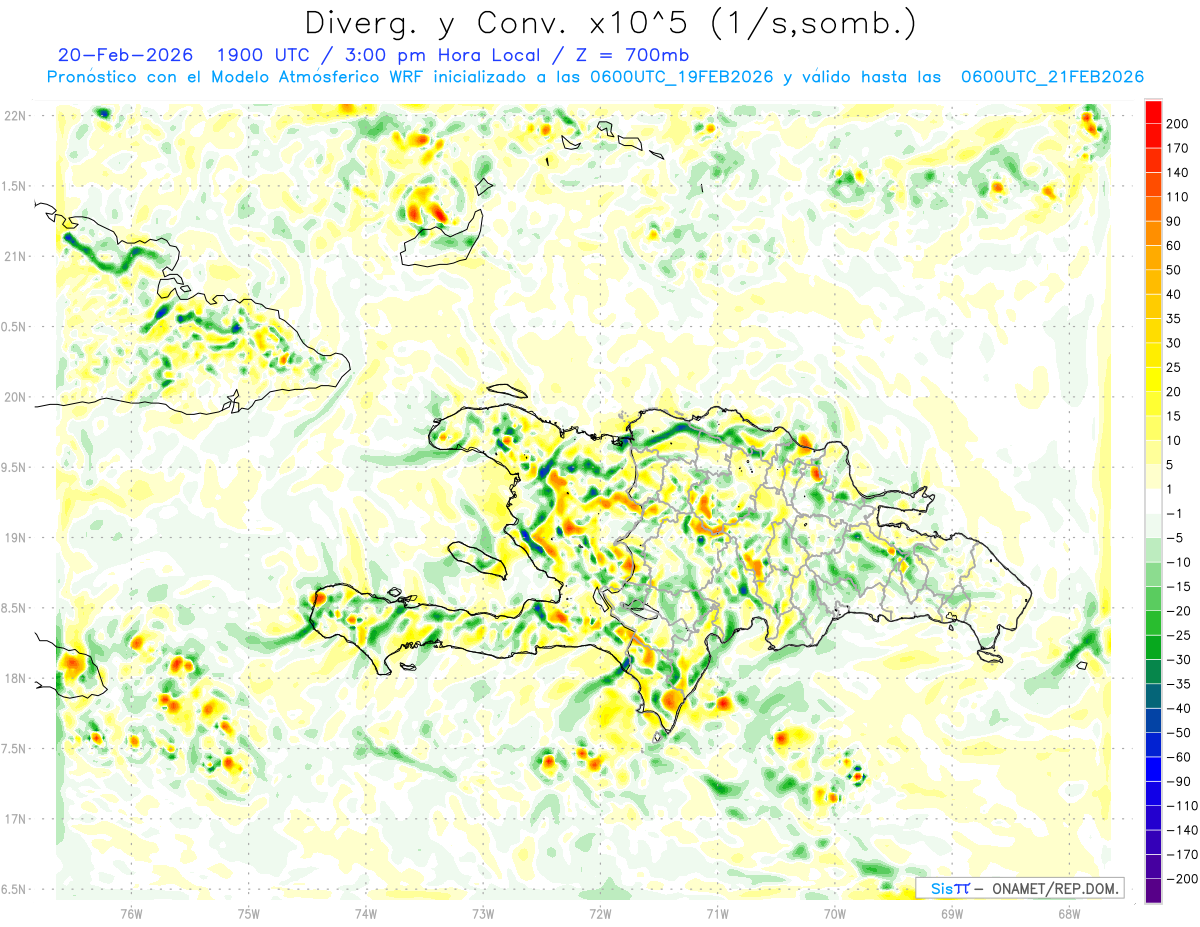Click the color bar label '200'
This screenshot has width=1200, height=927.
1179,123
